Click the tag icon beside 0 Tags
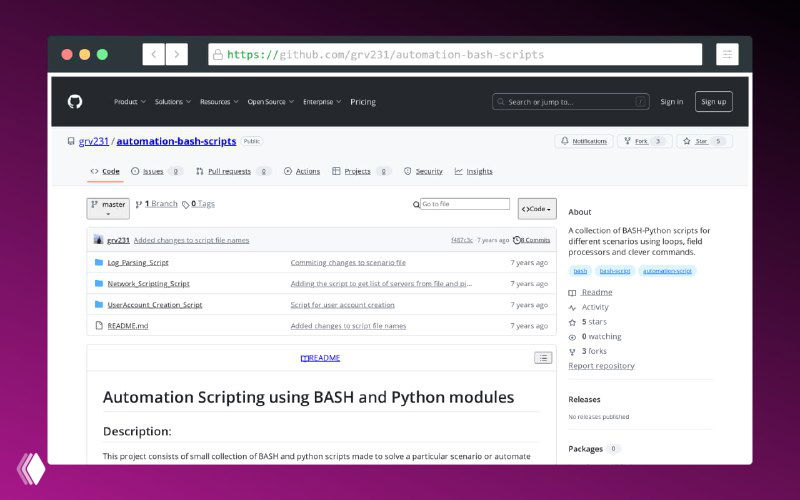800x500 pixels. tap(186, 205)
